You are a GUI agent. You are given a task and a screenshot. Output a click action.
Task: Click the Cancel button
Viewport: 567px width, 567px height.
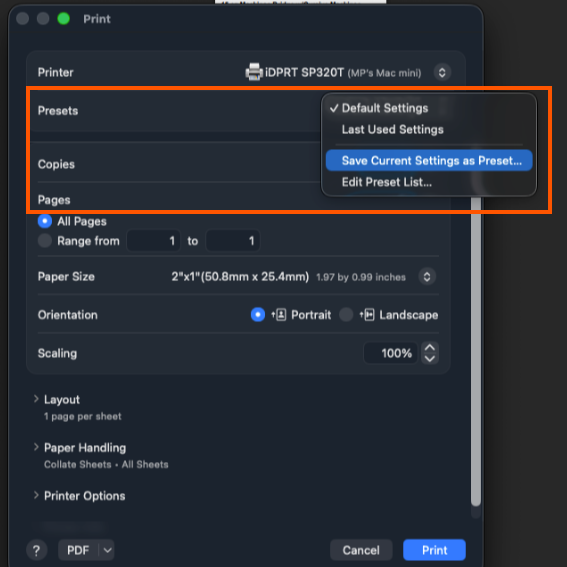361,550
